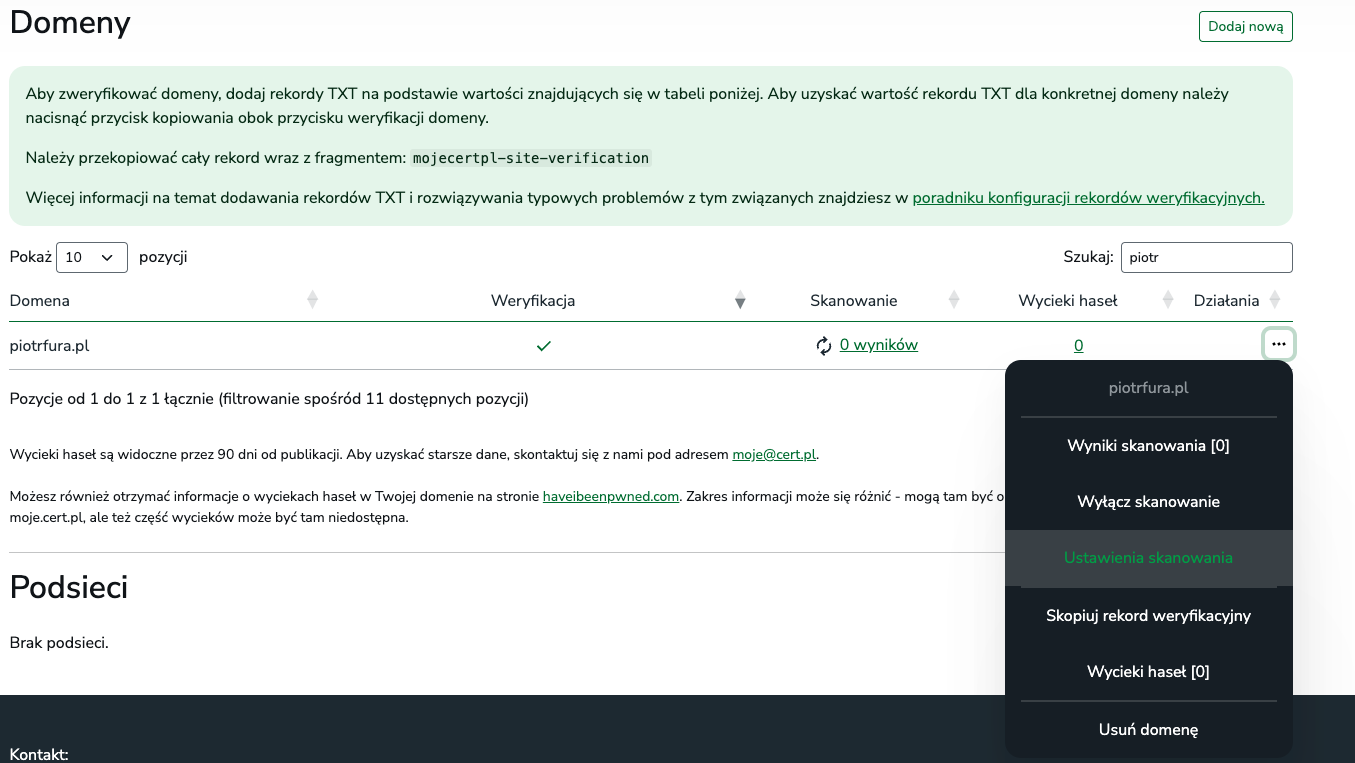The height and width of the screenshot is (763, 1355).
Task: Open the 0 wyników scan link
Action: tap(879, 345)
